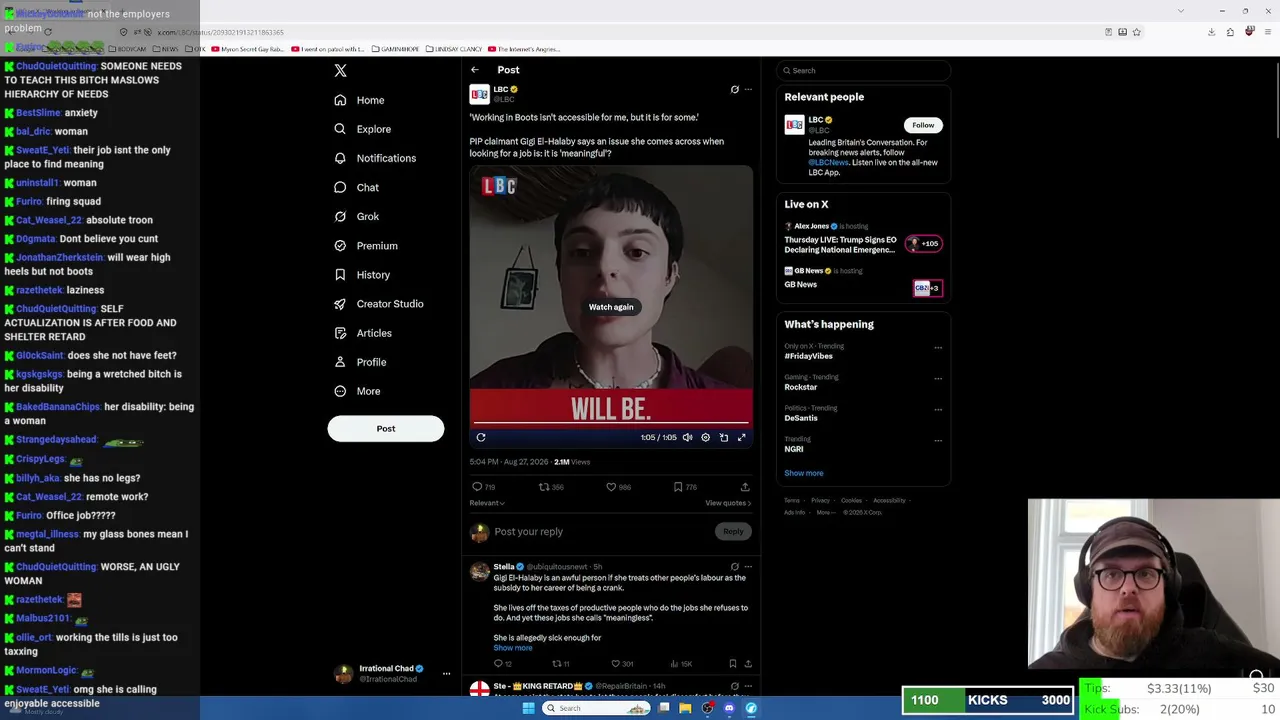Image resolution: width=1280 pixels, height=720 pixels.
Task: Open the more options on LBC's post
Action: coord(748,90)
